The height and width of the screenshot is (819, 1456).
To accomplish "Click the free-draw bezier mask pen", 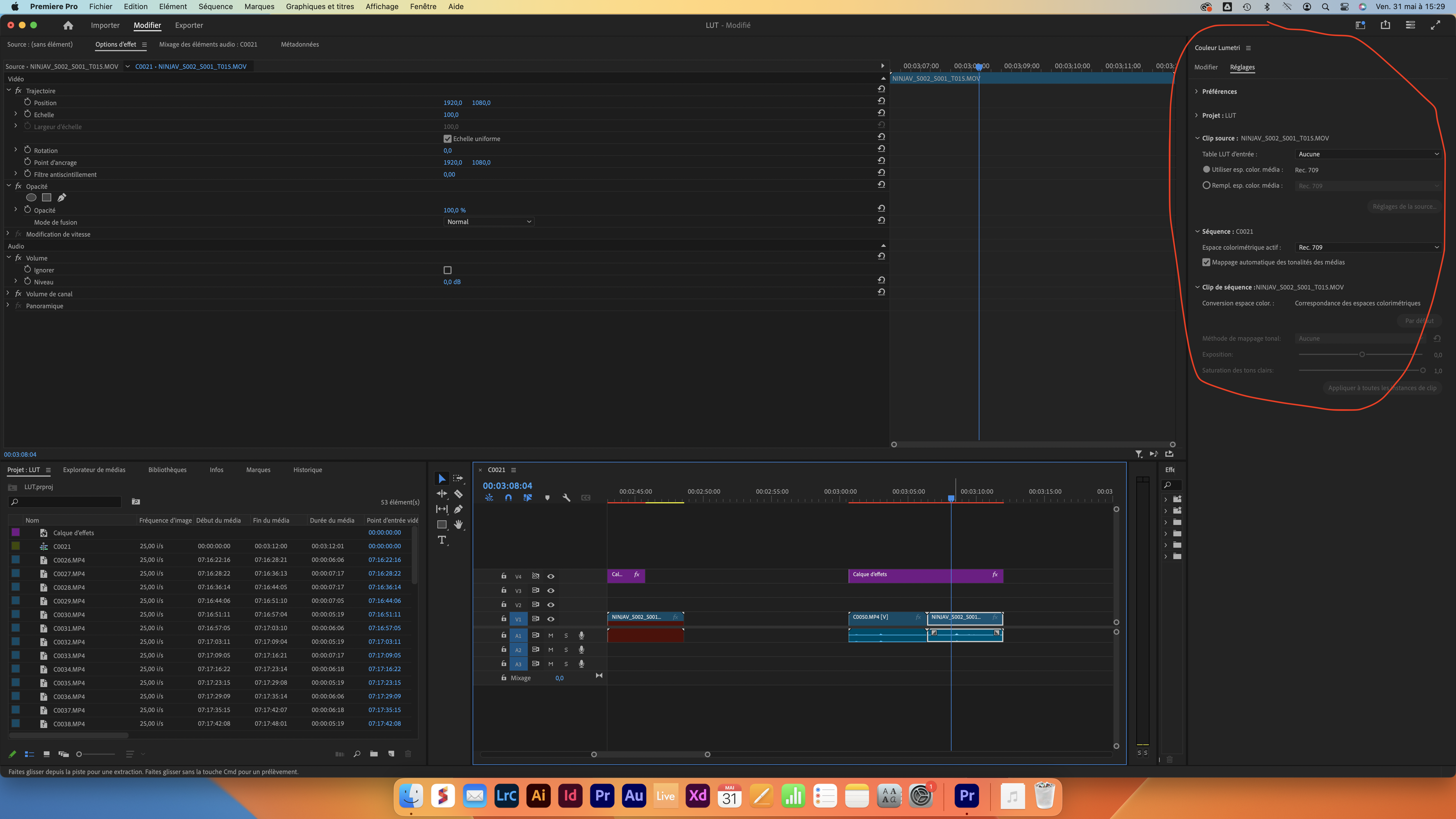I will click(62, 198).
